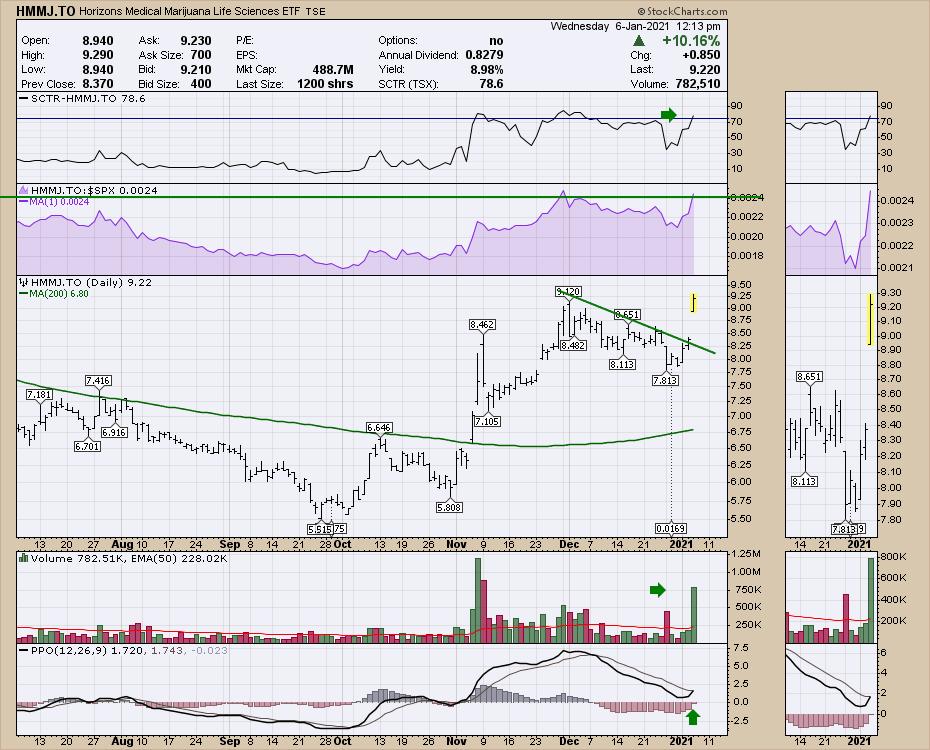The height and width of the screenshot is (750, 930).
Task: Click the Mkt Cap value 488.7M
Action: [333, 69]
